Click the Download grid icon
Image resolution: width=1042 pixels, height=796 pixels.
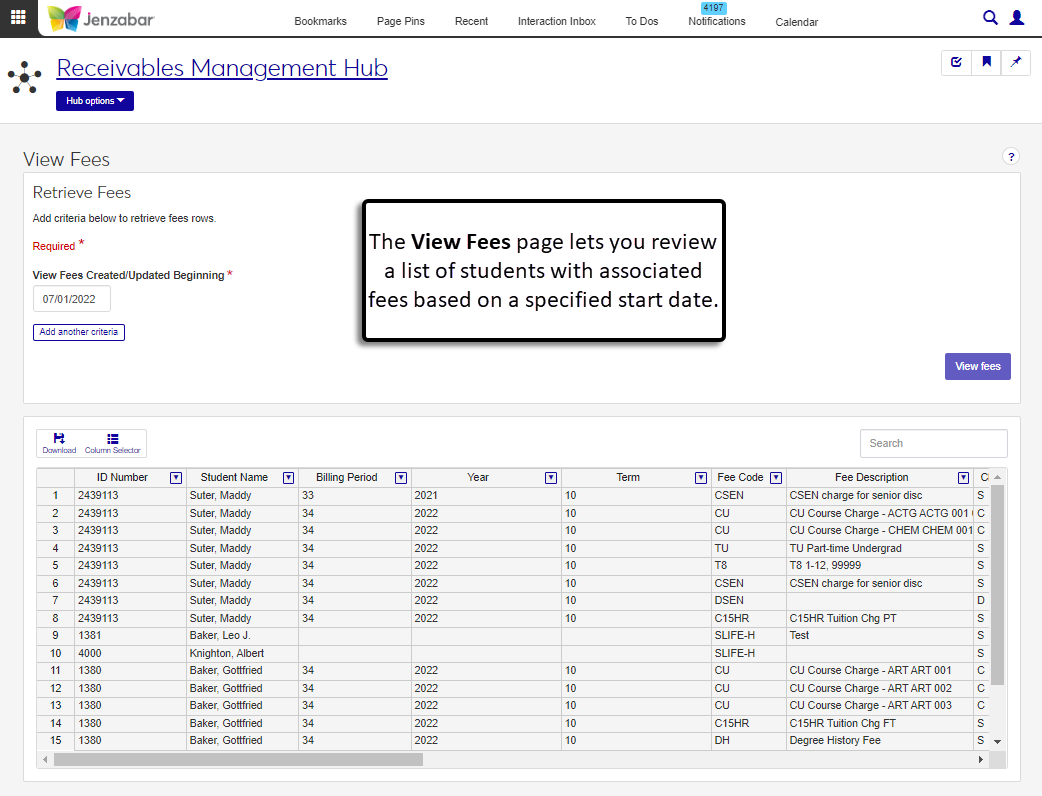click(59, 443)
